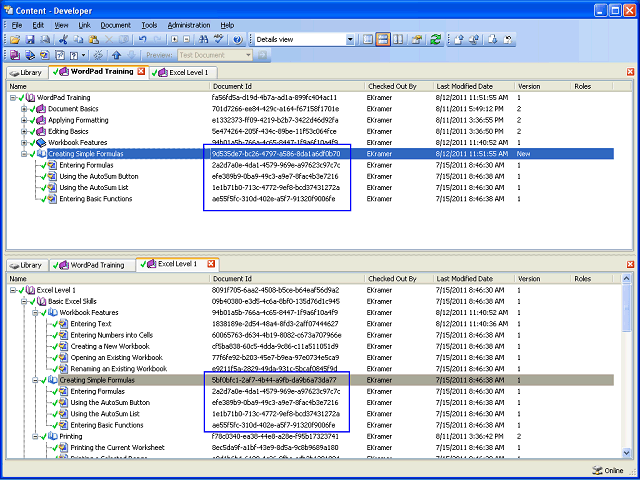Click the New Section book icon

[30, 55]
